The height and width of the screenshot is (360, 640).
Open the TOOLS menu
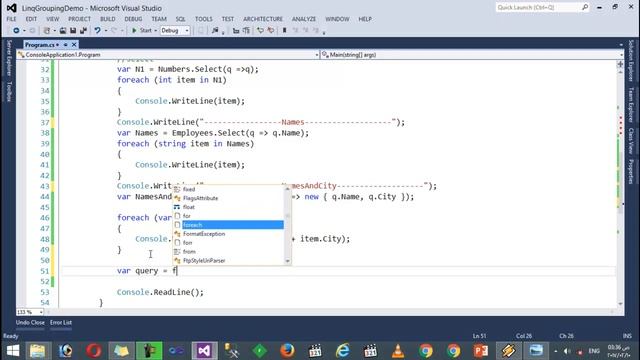(204, 19)
